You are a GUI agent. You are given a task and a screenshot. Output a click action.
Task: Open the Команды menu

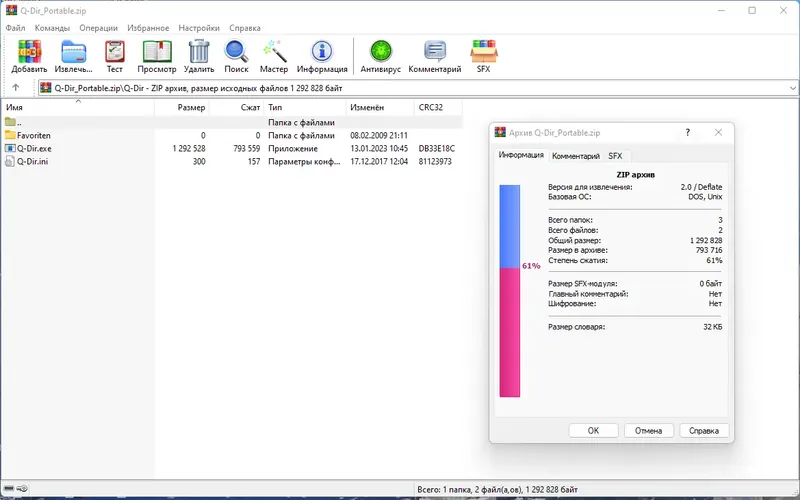tap(52, 28)
